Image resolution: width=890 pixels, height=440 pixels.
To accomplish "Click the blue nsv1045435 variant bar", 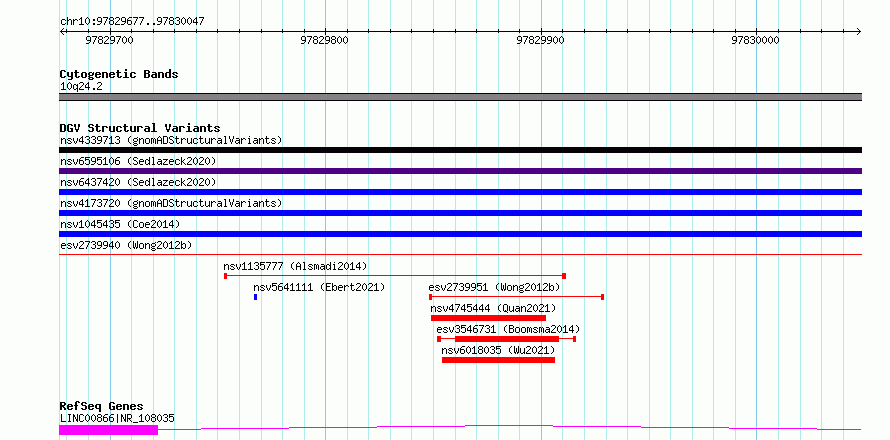I will pyautogui.click(x=460, y=234).
